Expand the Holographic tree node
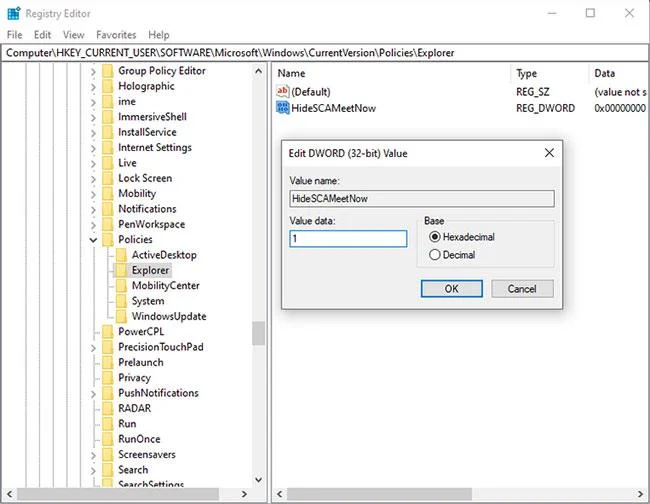This screenshot has width=650, height=504. [93, 87]
